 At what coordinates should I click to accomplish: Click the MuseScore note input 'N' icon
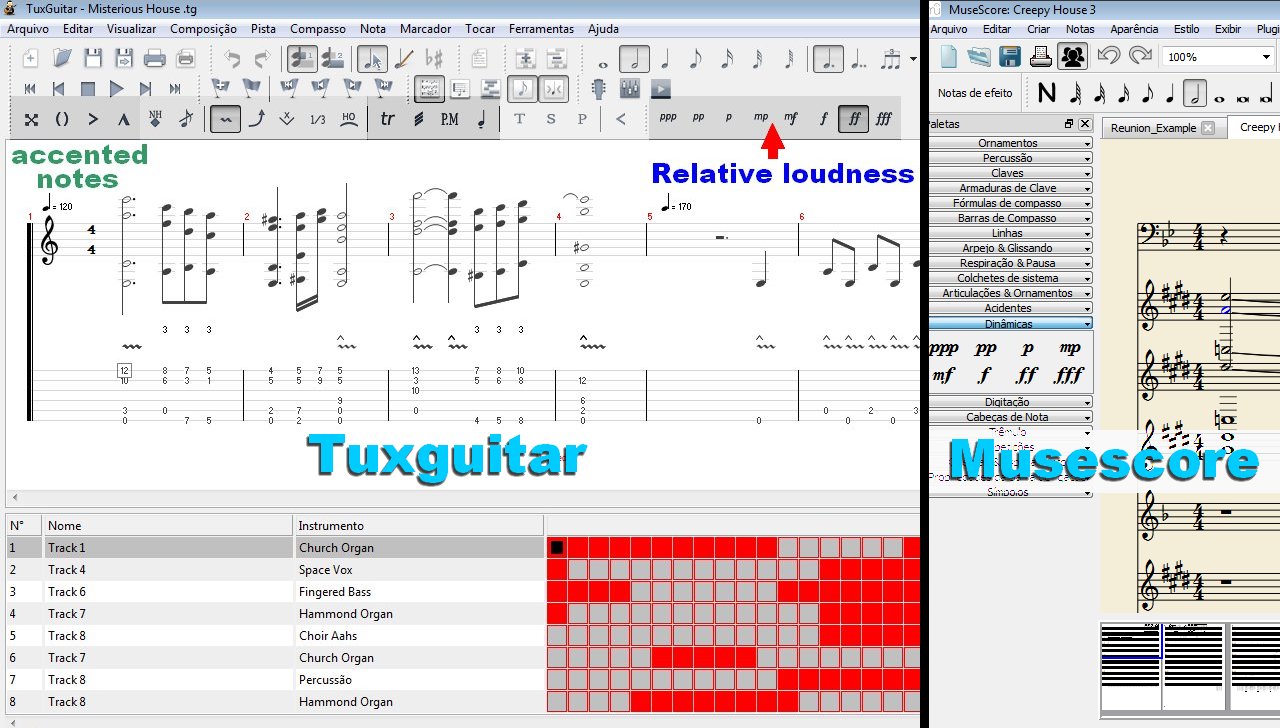[1046, 93]
